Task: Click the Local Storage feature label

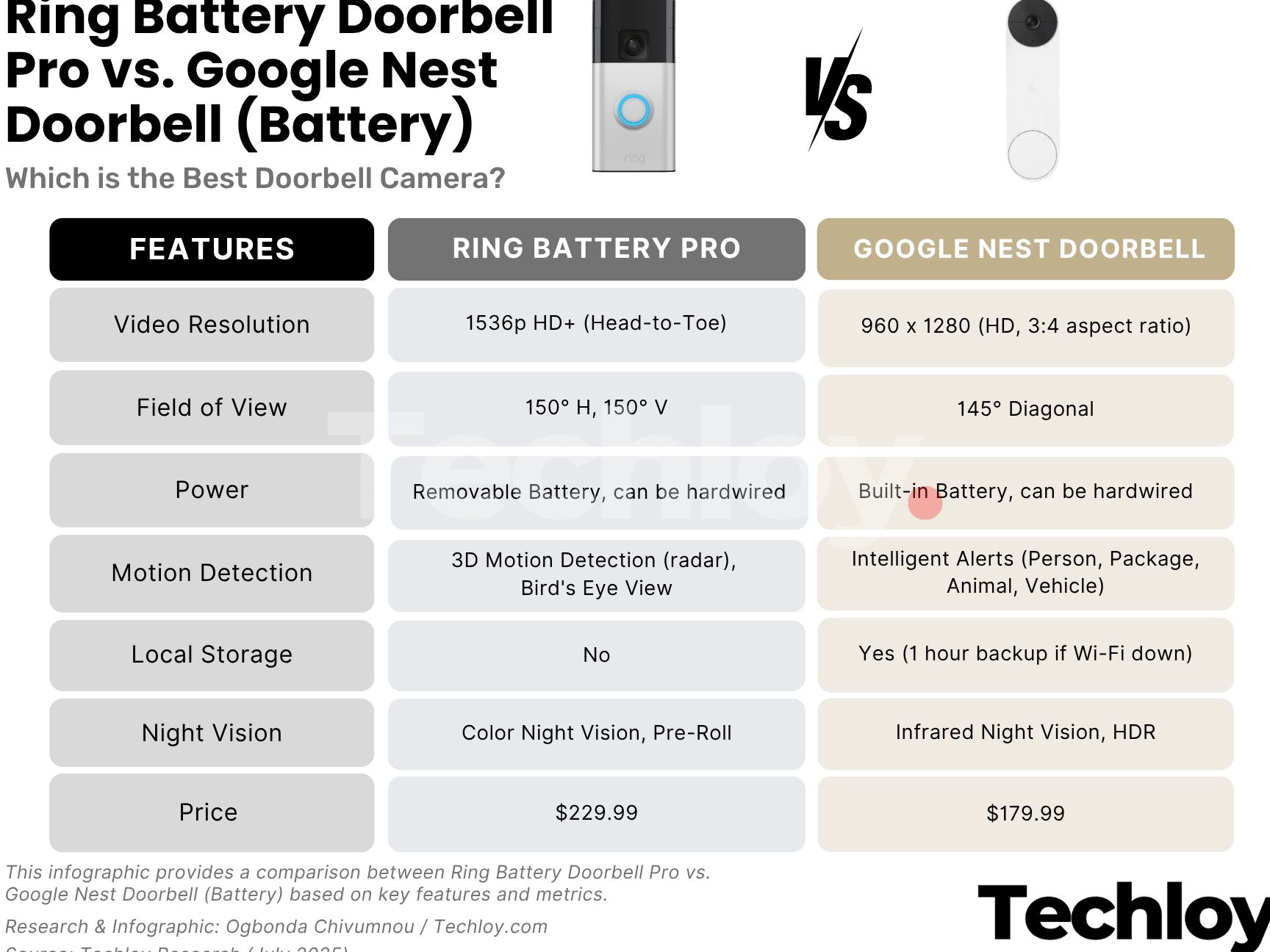Action: click(212, 654)
